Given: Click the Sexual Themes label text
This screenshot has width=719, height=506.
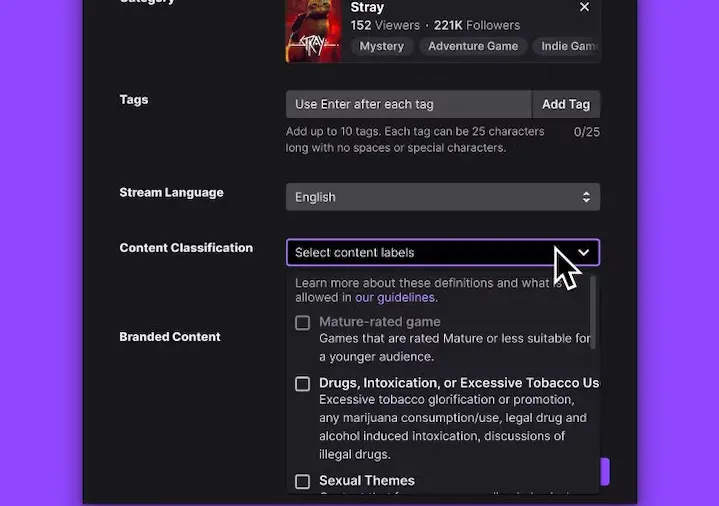Looking at the screenshot, I should pyautogui.click(x=366, y=481).
